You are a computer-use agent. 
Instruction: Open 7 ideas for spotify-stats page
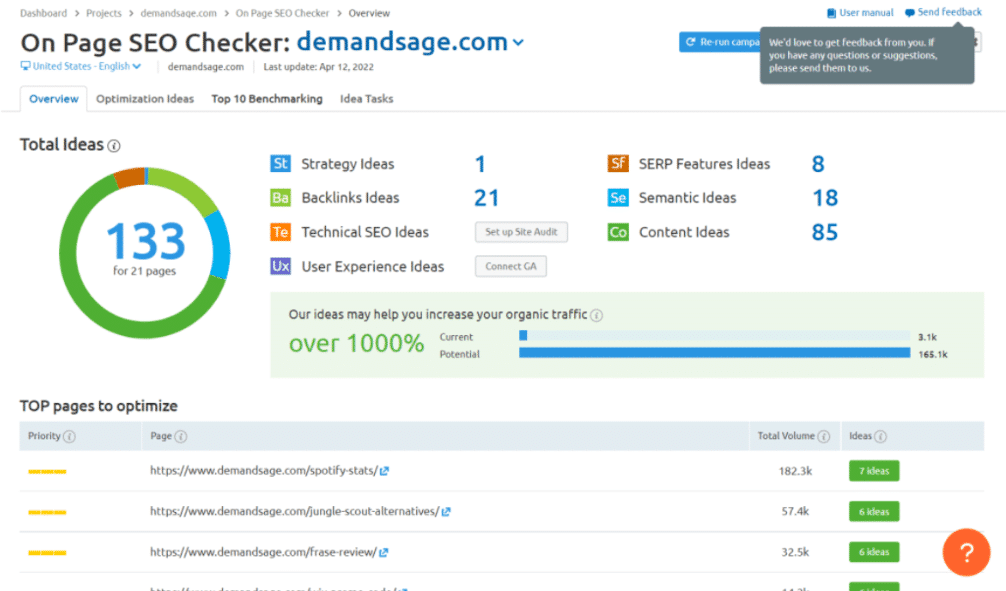pyautogui.click(x=874, y=471)
